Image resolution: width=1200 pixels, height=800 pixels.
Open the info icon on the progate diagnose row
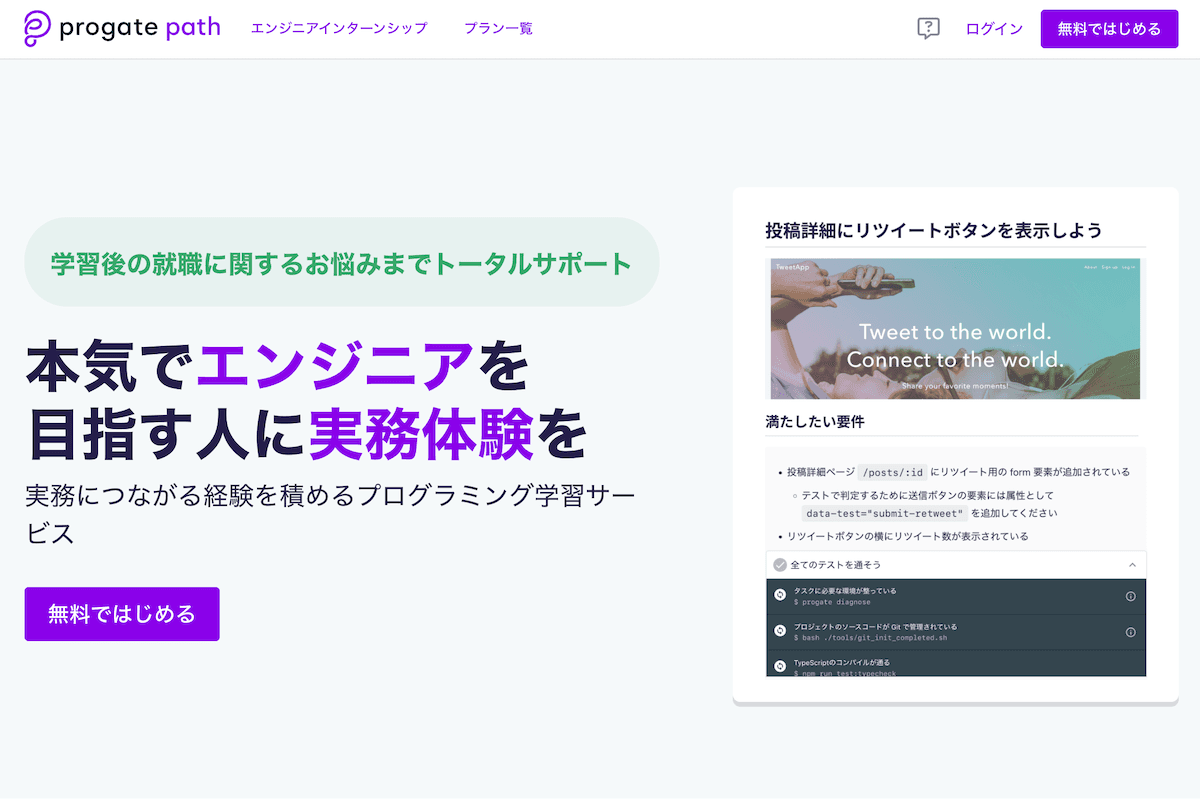1131,596
